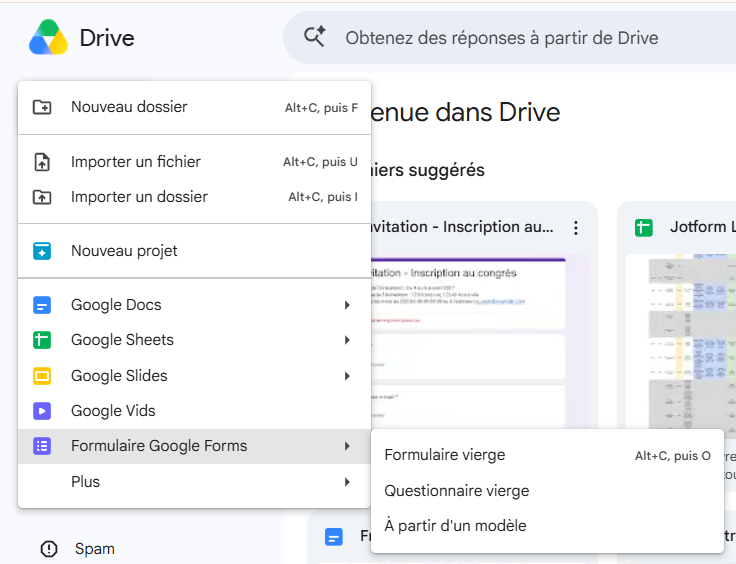The image size is (736, 564).
Task: Click the Alt+C, puis I shortcut text
Action: [323, 197]
